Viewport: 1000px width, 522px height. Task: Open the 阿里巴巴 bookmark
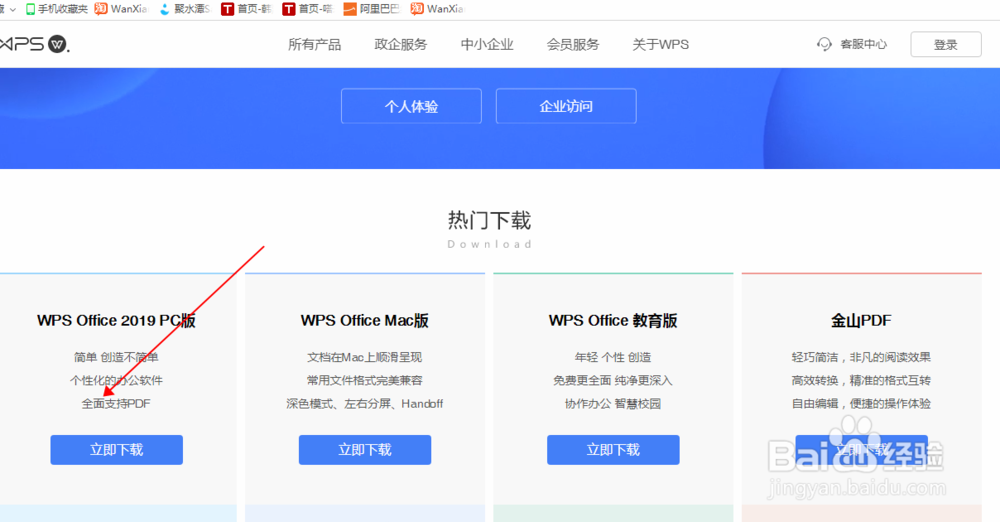371,9
